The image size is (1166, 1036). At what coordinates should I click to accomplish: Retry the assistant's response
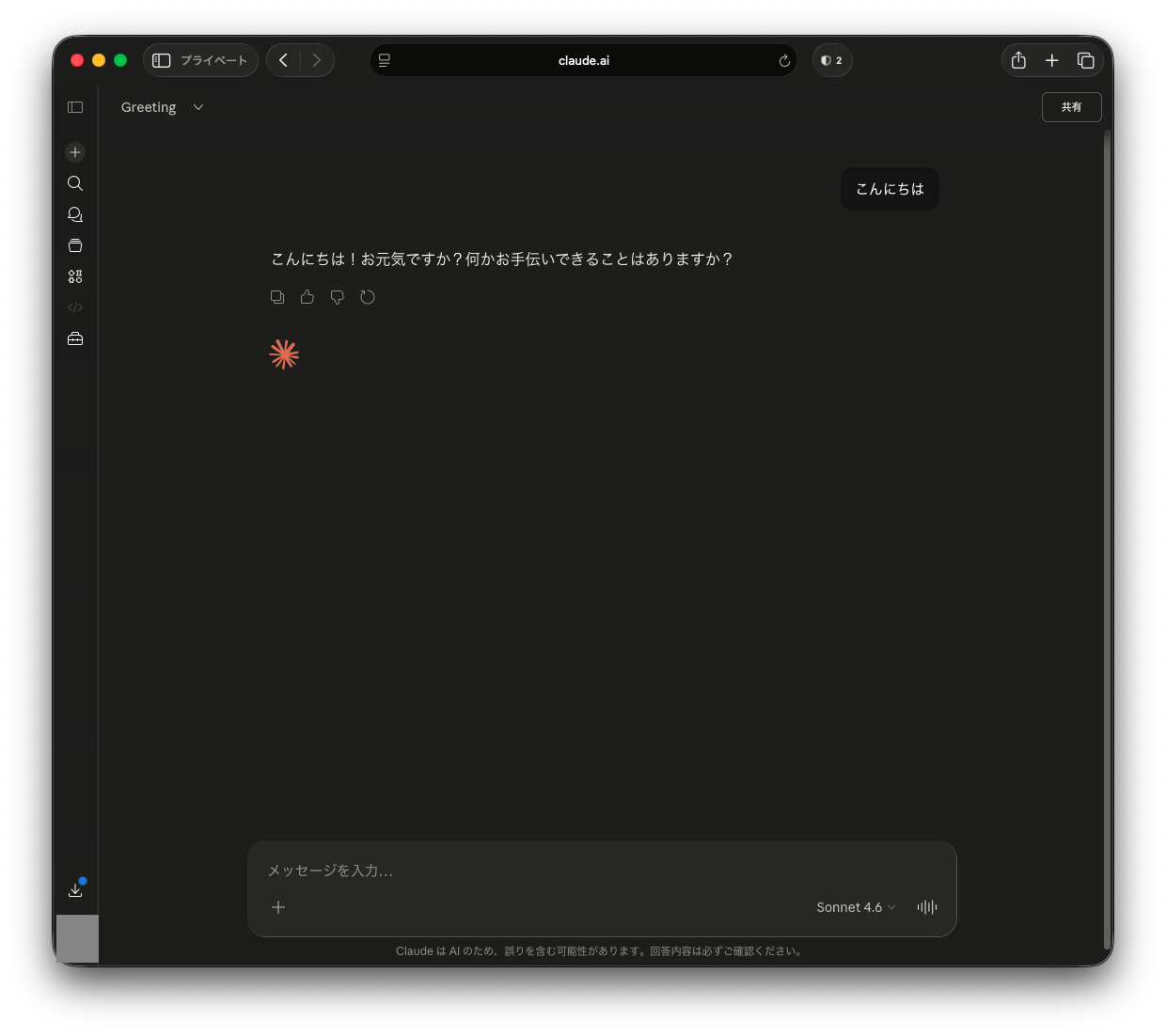[x=368, y=297]
